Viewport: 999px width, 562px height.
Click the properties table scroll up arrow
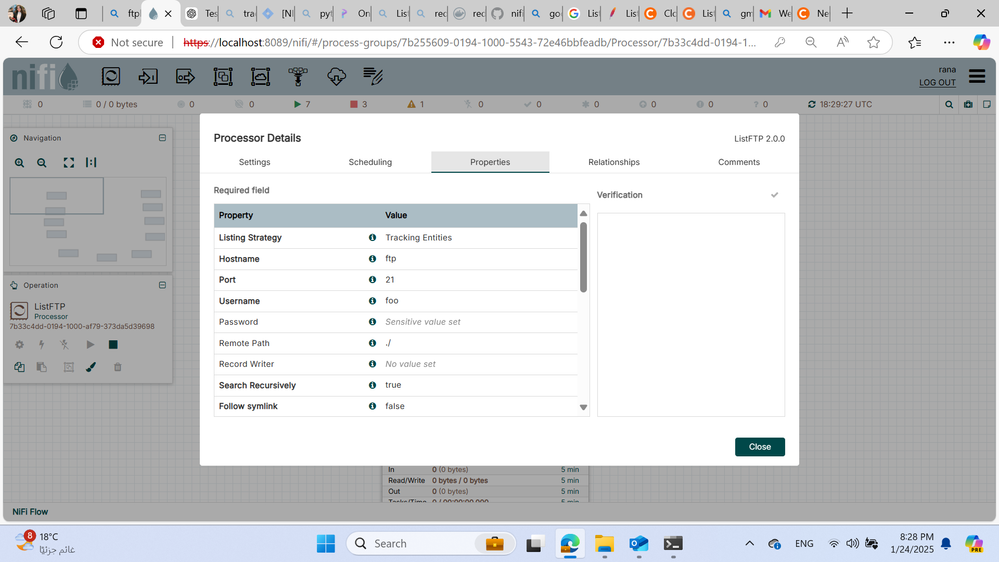(583, 213)
